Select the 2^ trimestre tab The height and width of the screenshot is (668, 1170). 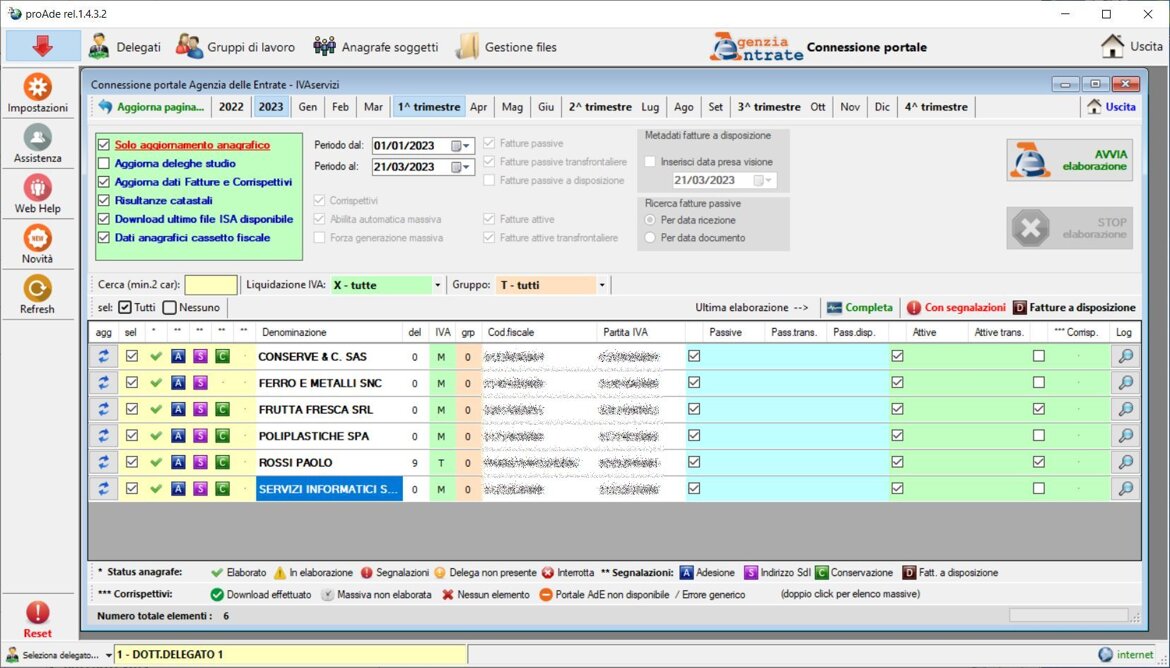pos(600,107)
